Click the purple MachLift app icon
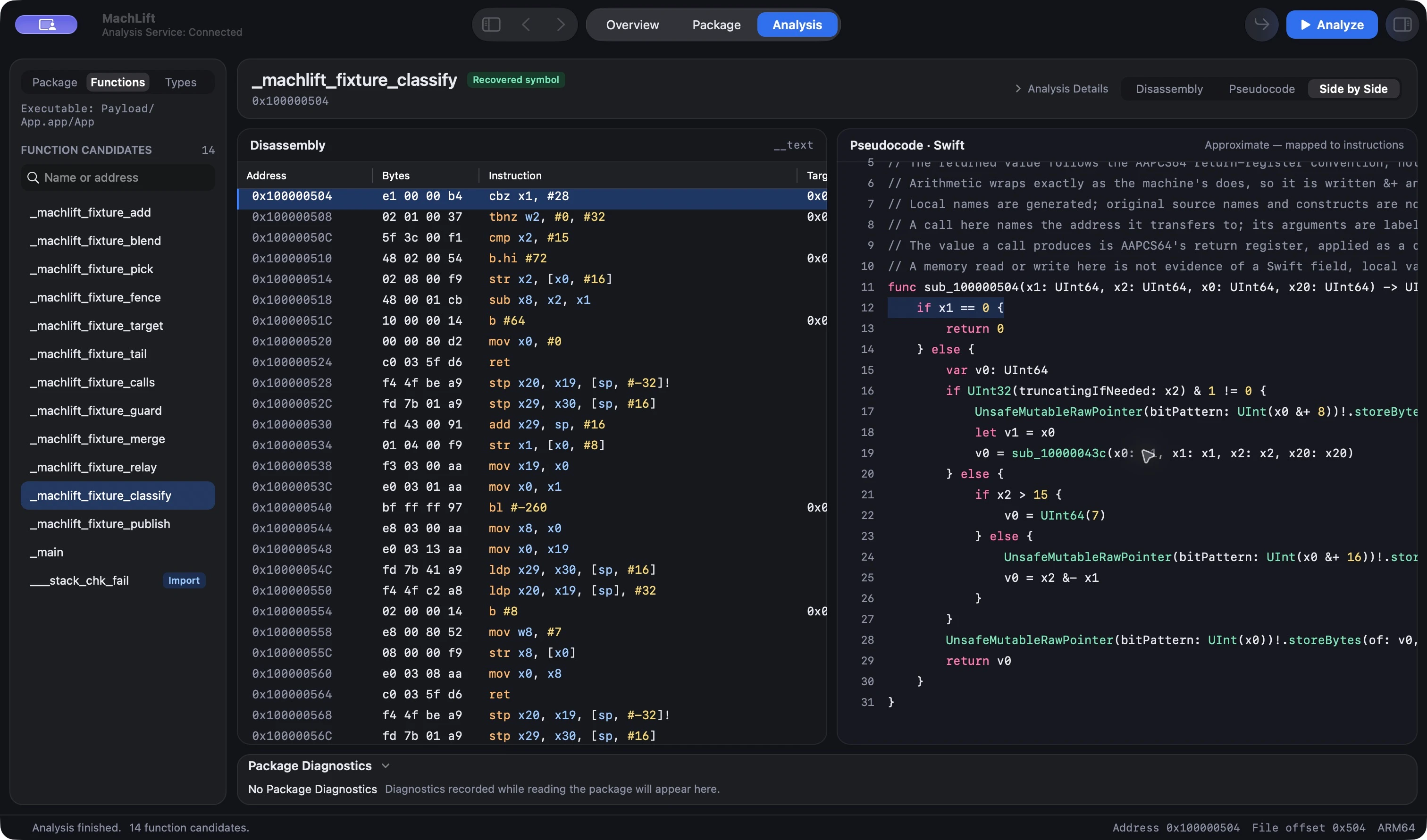This screenshot has width=1427, height=840. pyautogui.click(x=46, y=25)
